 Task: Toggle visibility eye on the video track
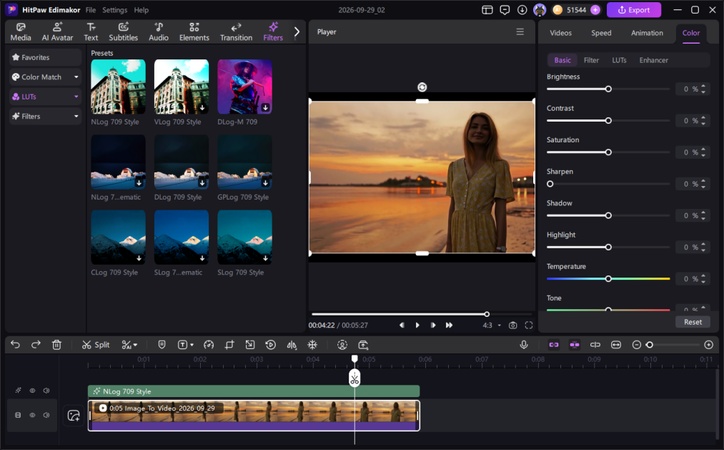[32, 415]
